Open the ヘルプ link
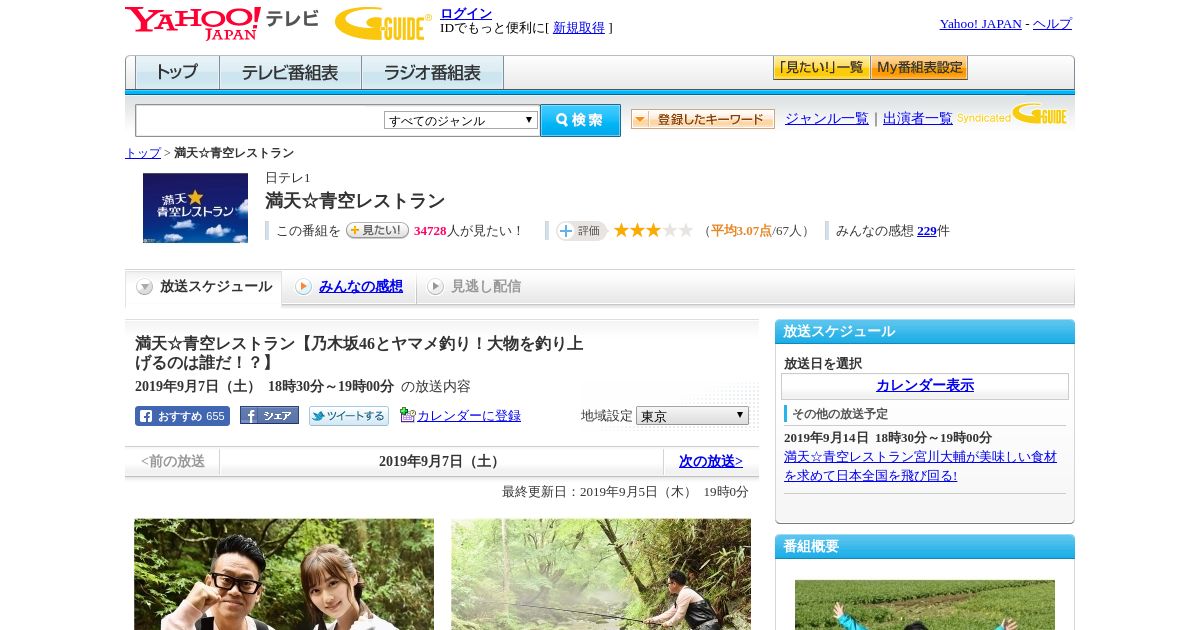The width and height of the screenshot is (1200, 630). [1052, 24]
